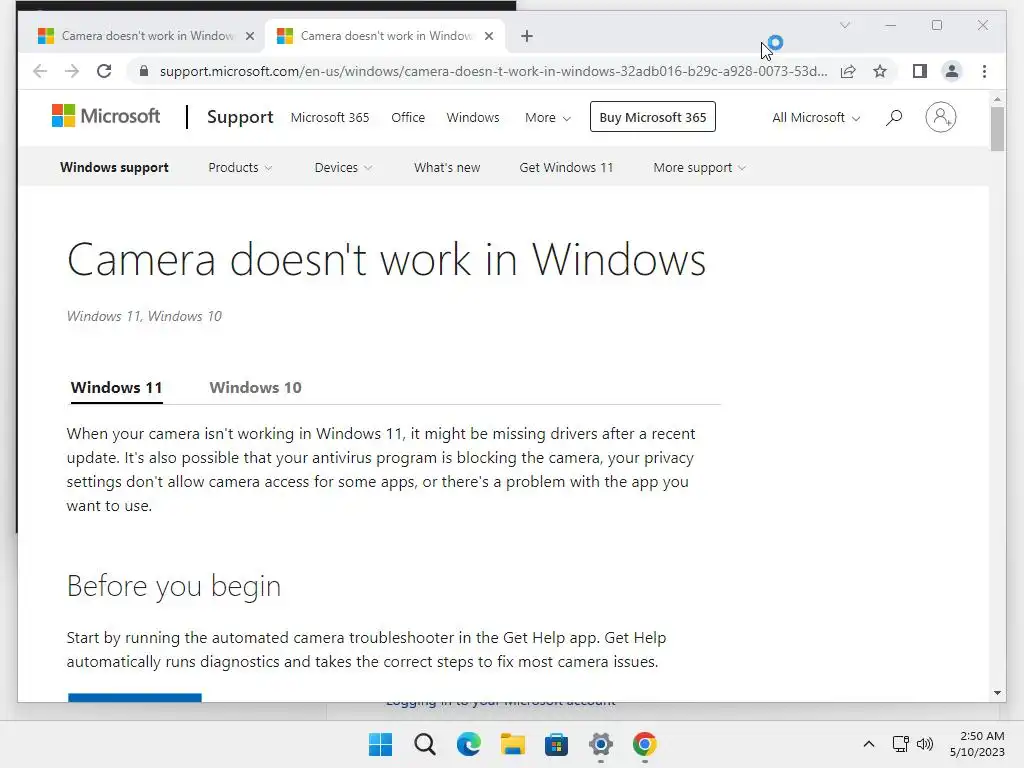Open the Microsoft site search magnifier

point(893,118)
